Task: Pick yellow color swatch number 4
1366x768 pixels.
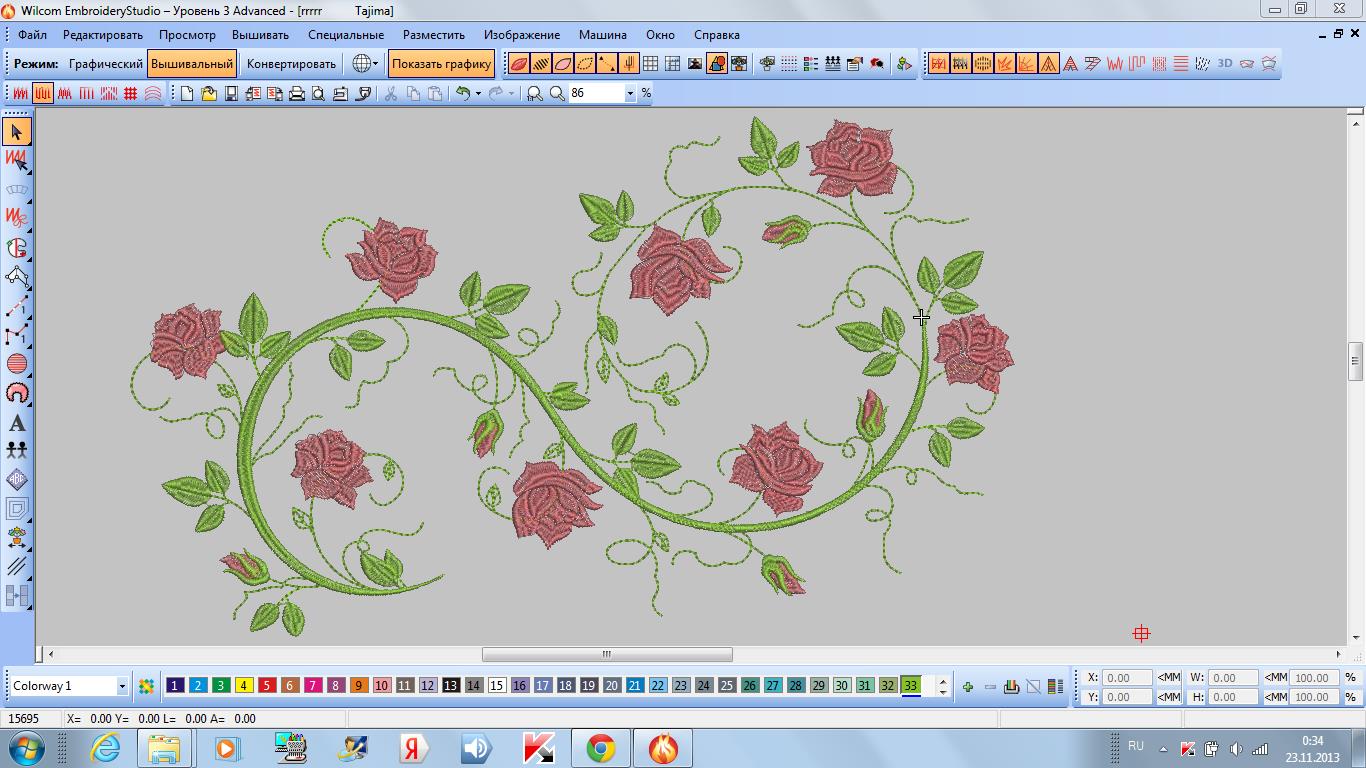Action: pos(244,686)
